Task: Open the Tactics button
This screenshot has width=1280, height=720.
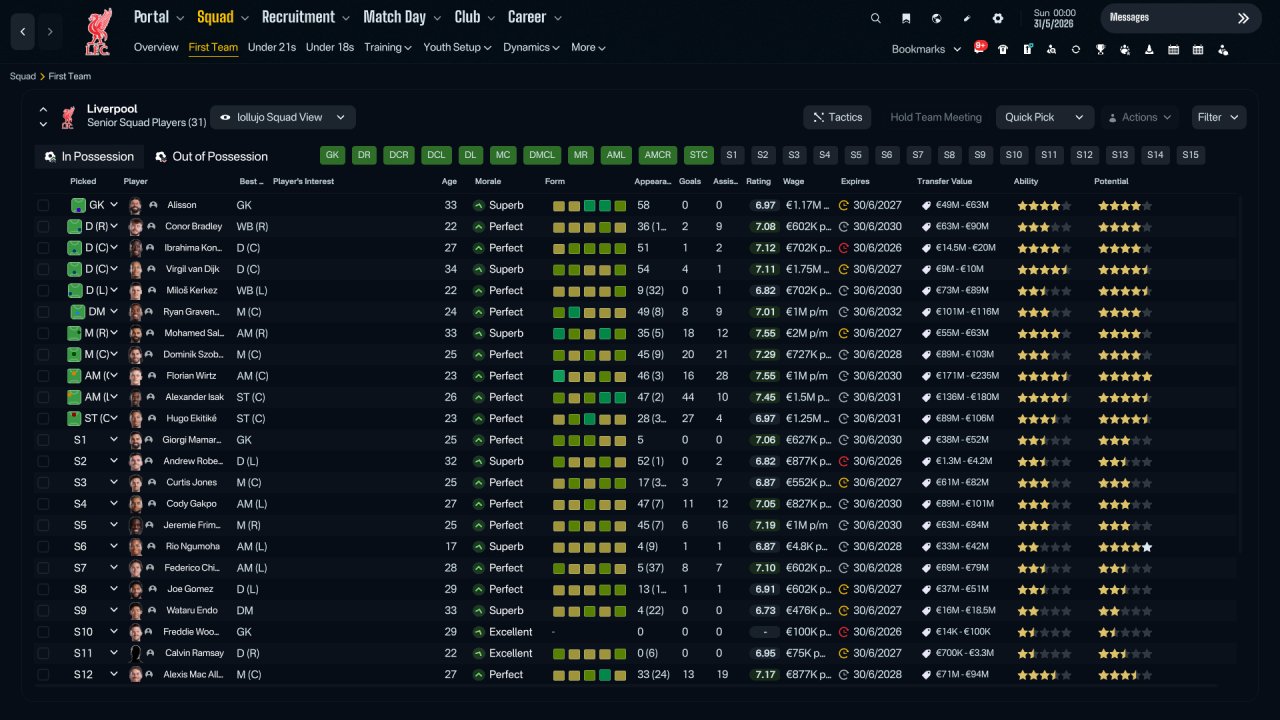Action: (x=837, y=117)
